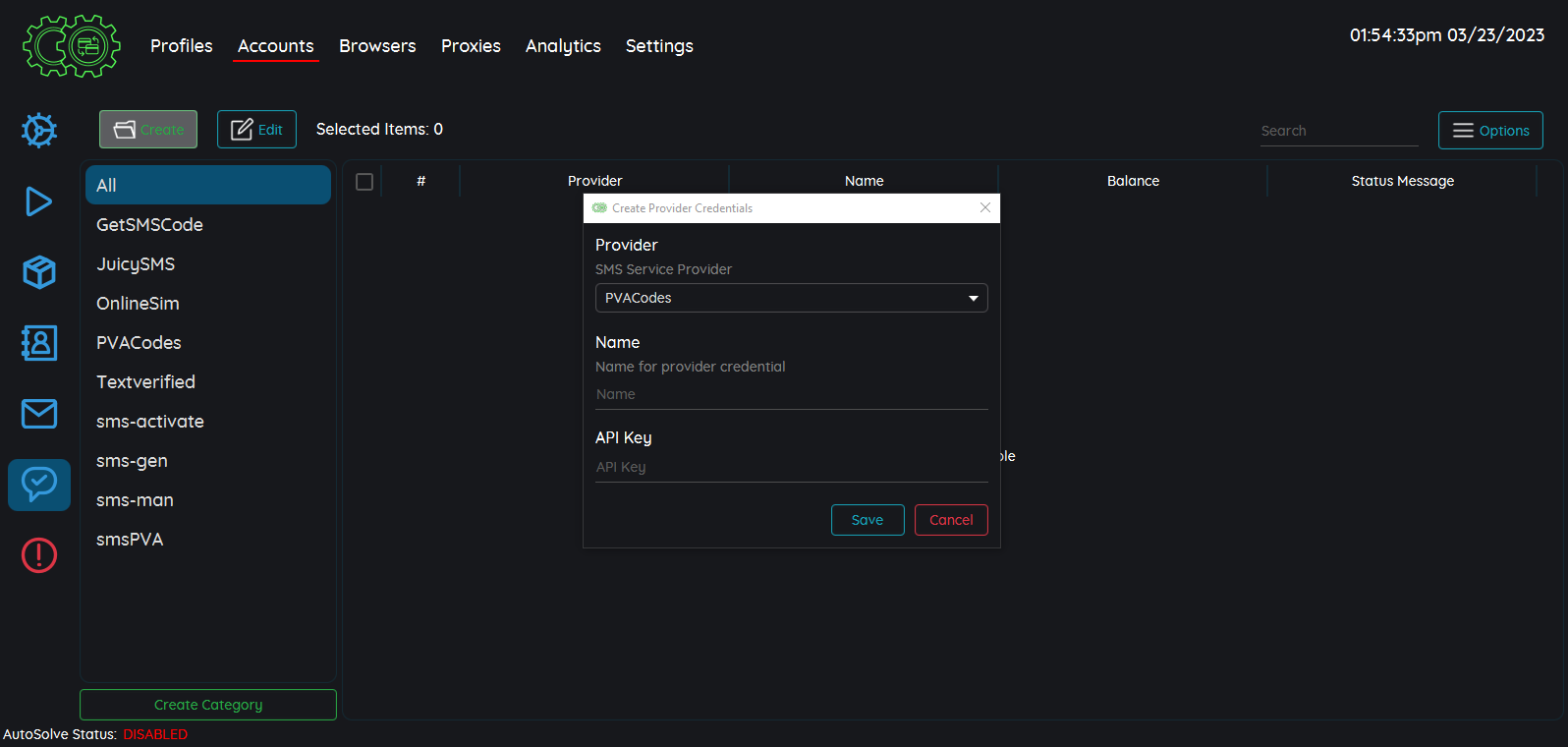
Task: Click the Name column header
Action: click(x=864, y=181)
